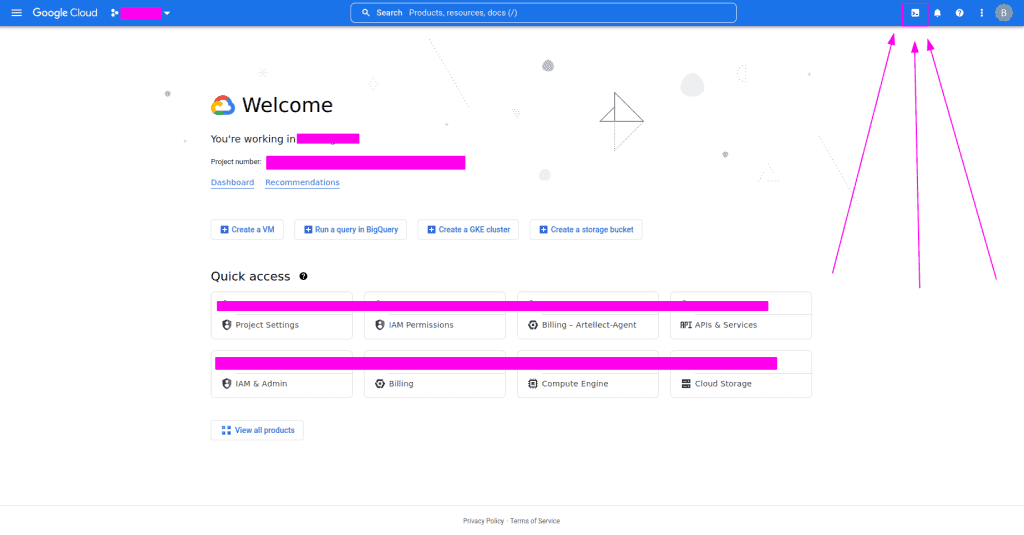1024x535 pixels.
Task: Click the Create a VM button
Action: [247, 229]
